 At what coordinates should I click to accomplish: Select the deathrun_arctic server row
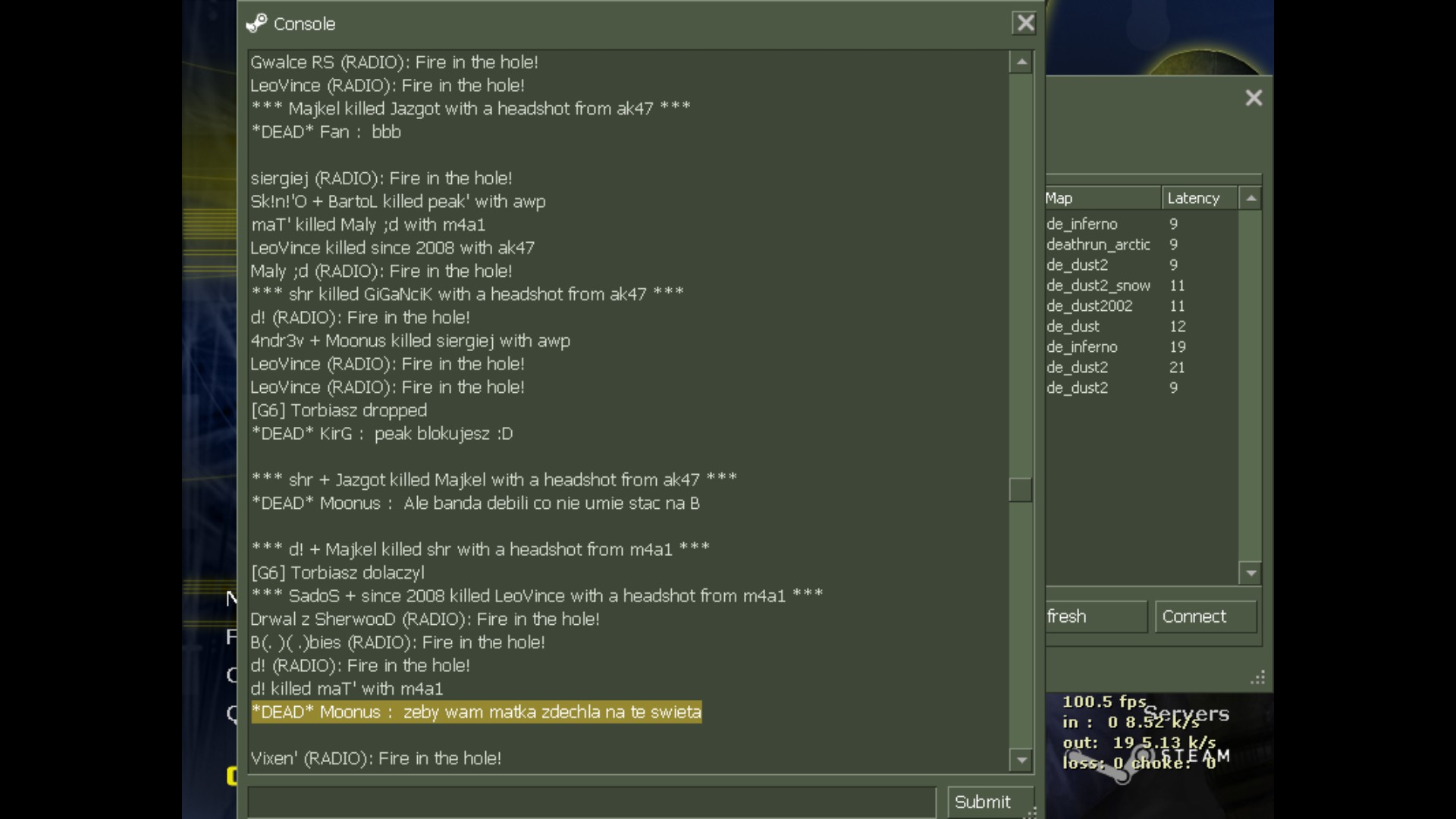1098,245
